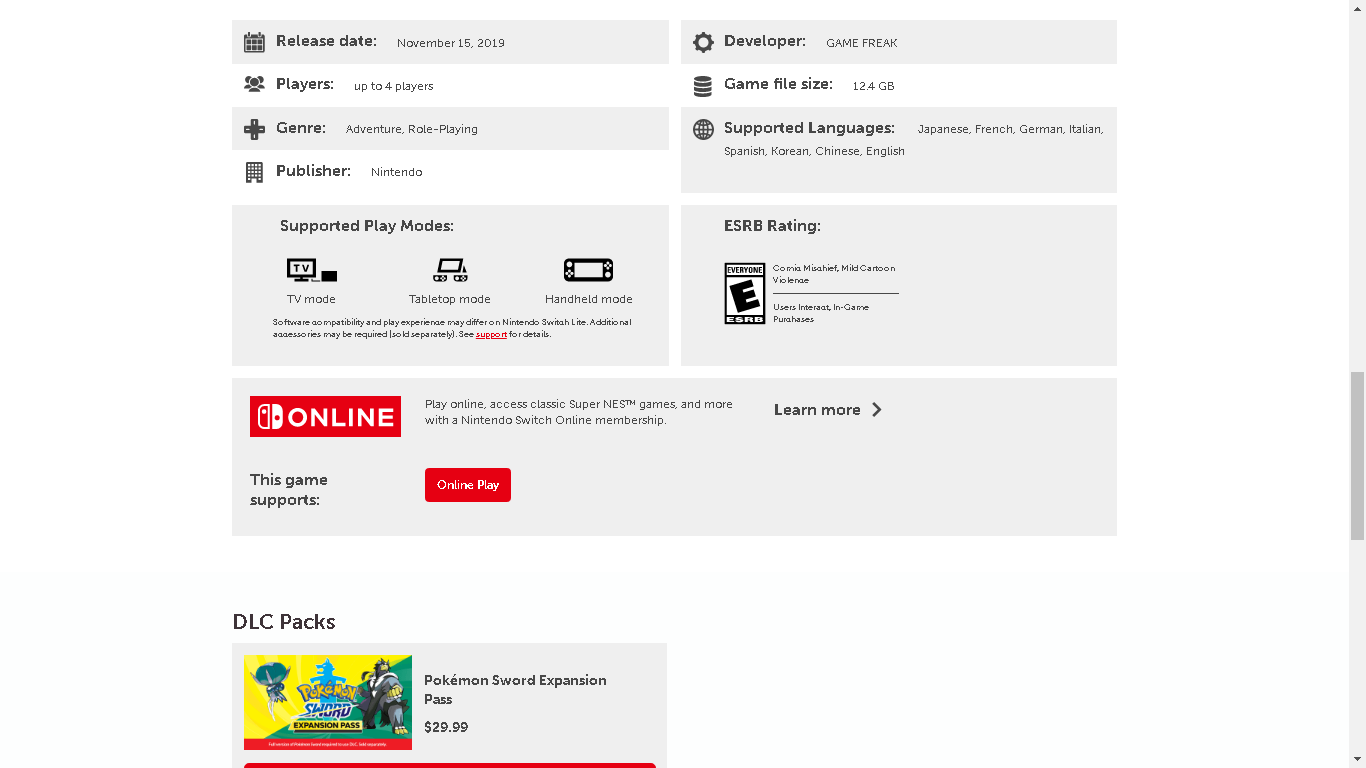Click the Nintendo Switch Online logo

tap(325, 416)
